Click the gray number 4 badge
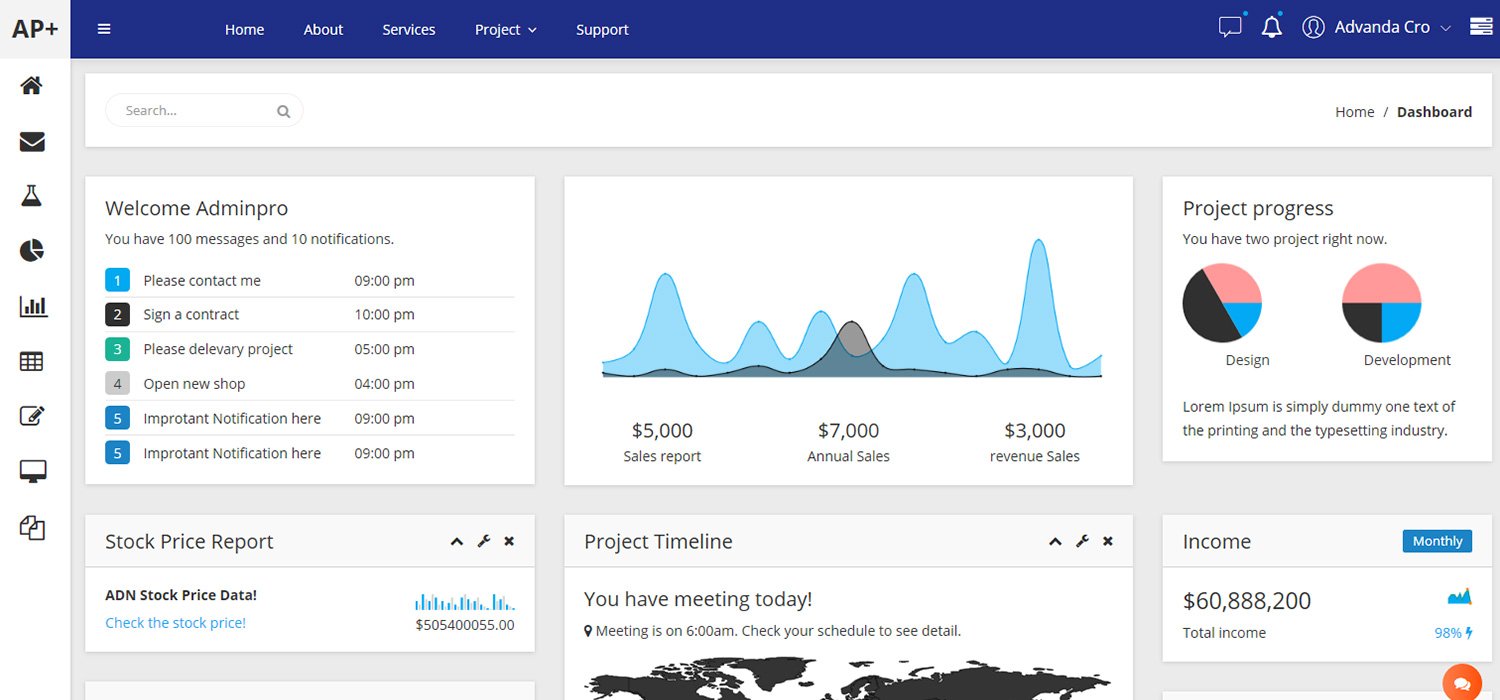 [x=117, y=384]
